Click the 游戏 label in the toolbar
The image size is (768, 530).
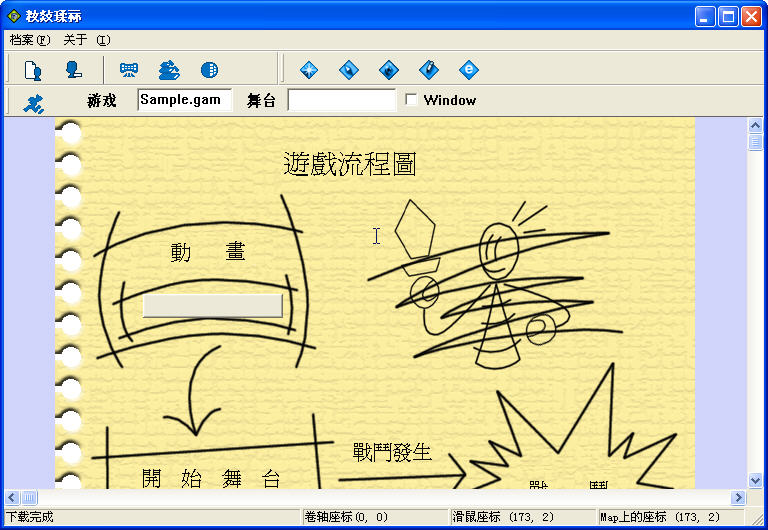[x=102, y=101]
